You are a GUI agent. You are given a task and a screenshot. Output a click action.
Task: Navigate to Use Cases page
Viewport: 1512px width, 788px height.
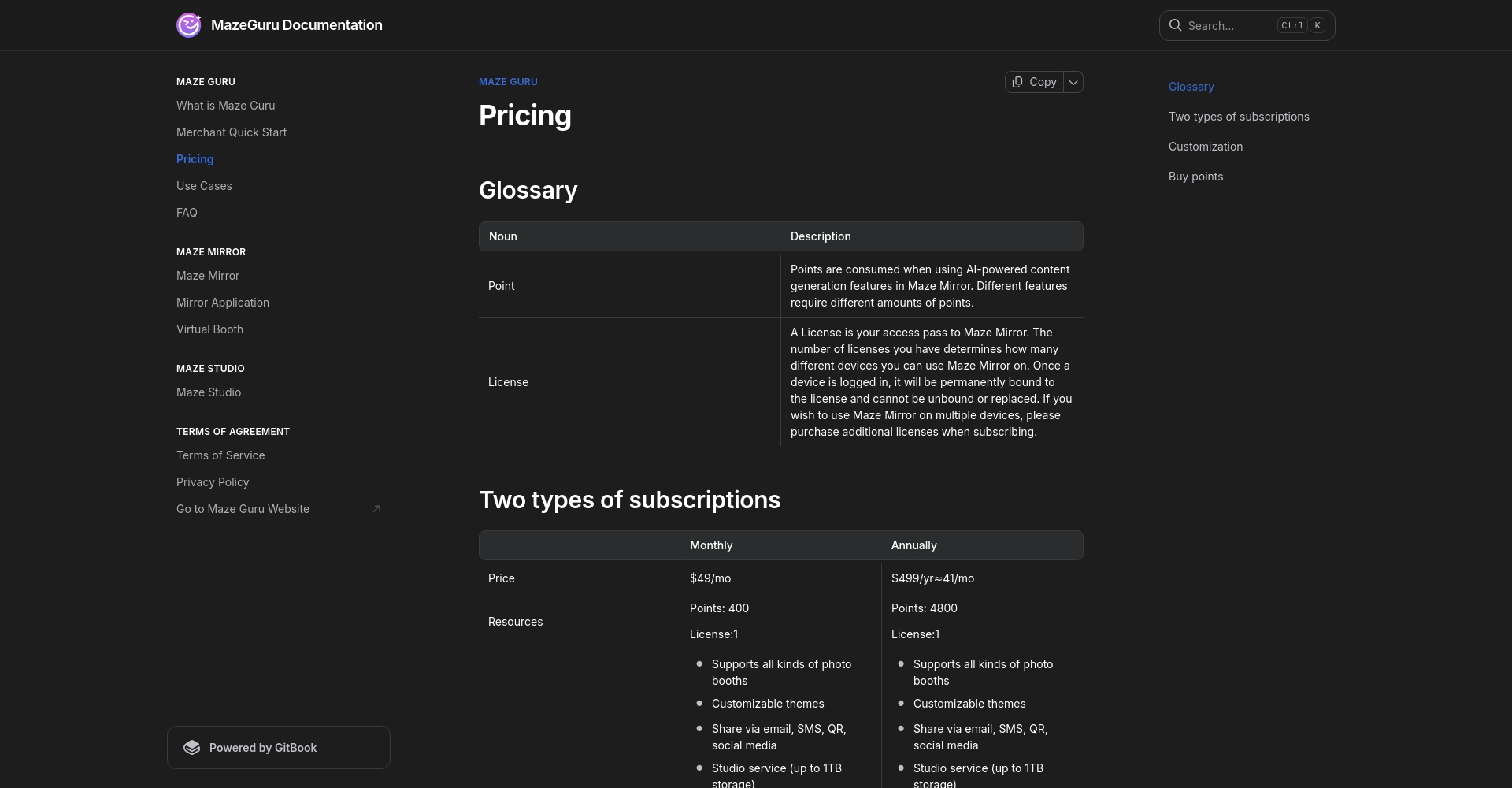(x=204, y=186)
